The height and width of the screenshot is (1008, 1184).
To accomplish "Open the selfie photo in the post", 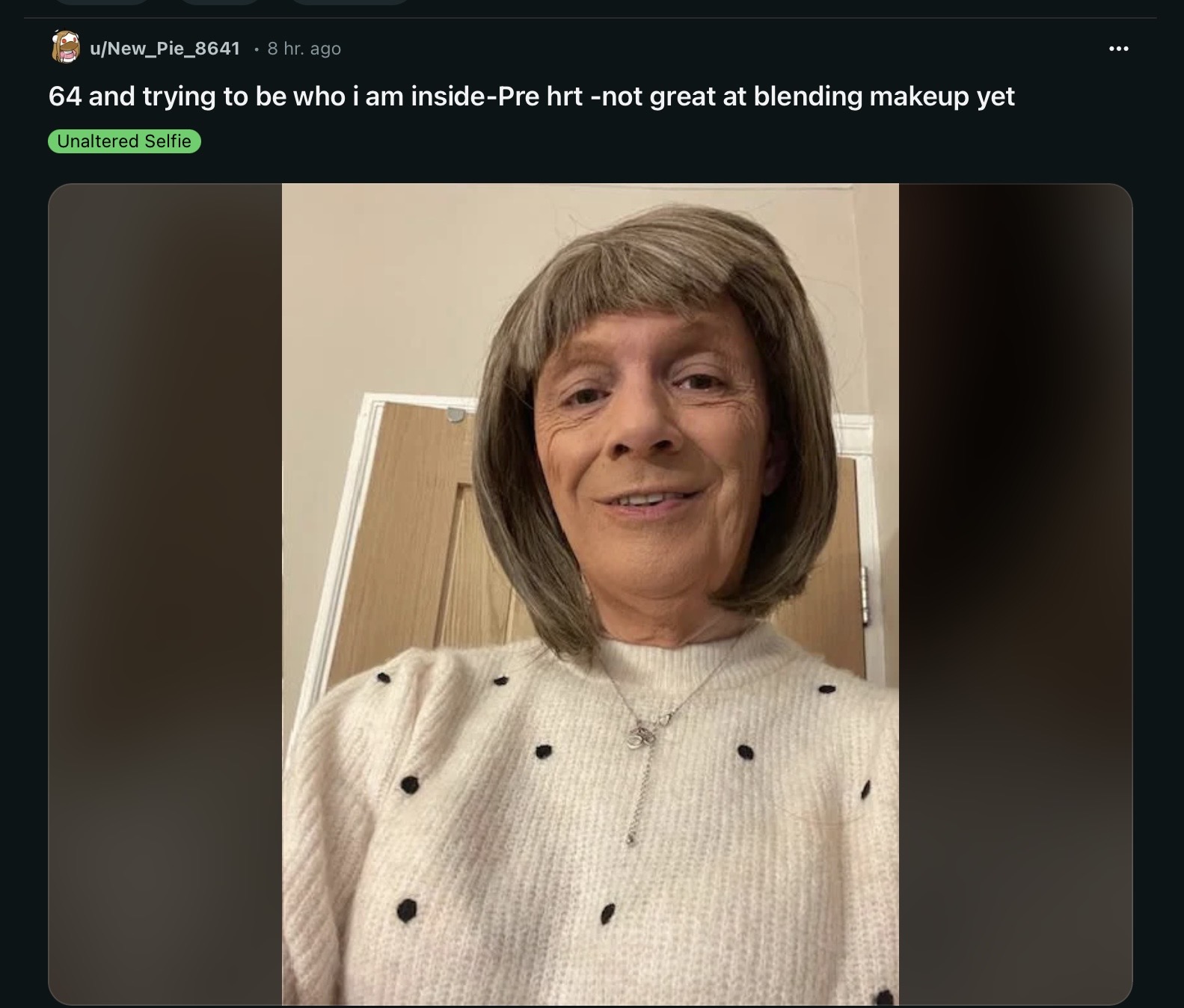I will coord(590,594).
